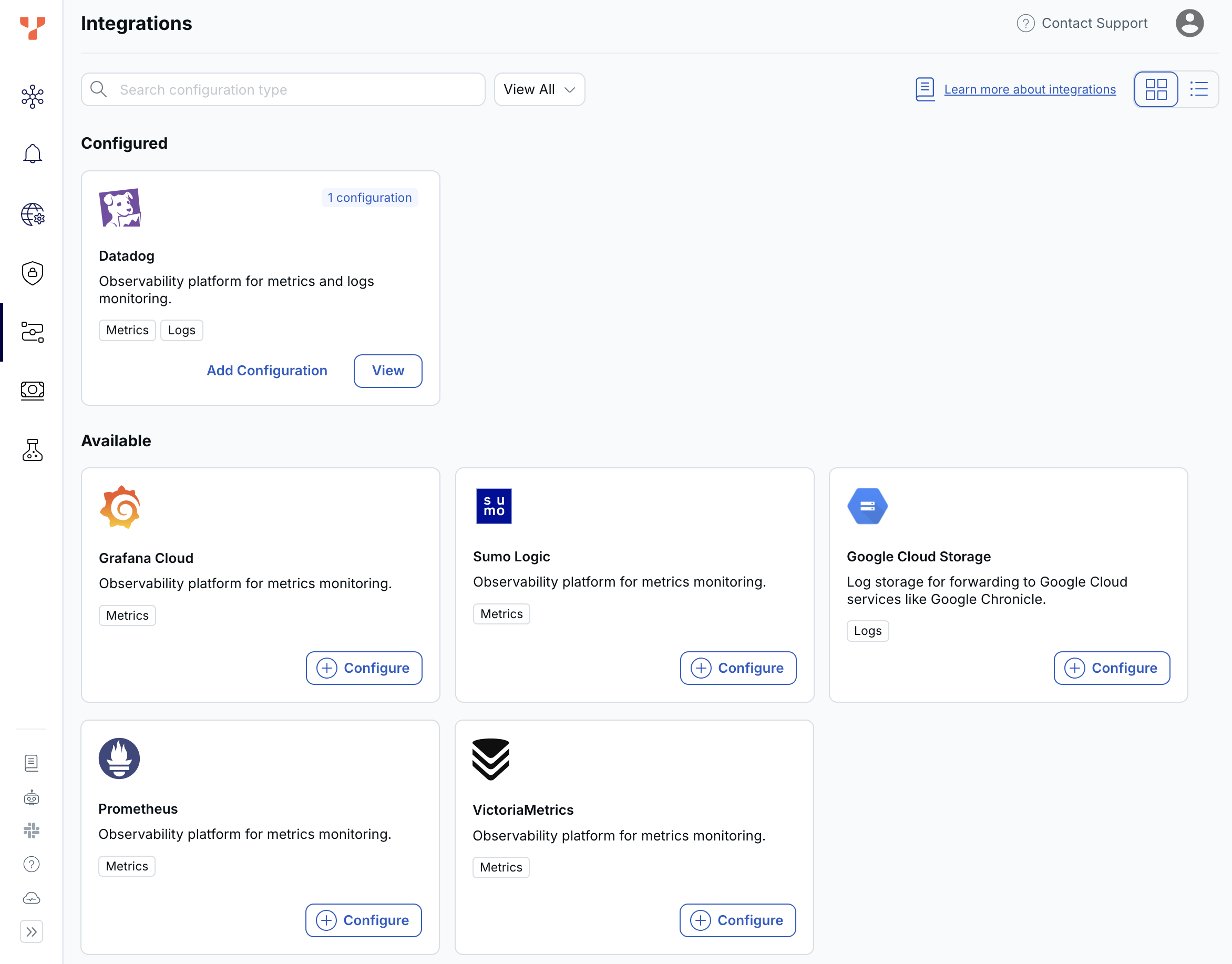Open the globe settings icon in the sidebar
Screen dimensions: 1232x964
click(32, 215)
